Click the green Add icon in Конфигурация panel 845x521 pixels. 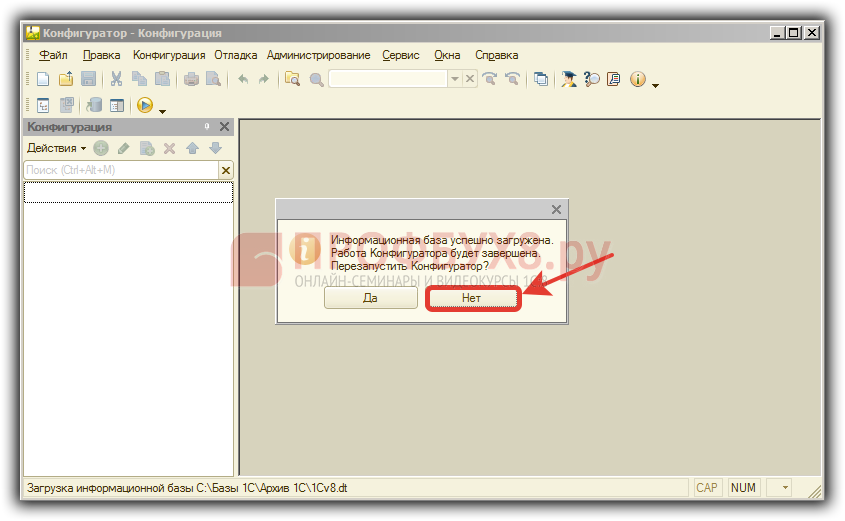pos(101,148)
